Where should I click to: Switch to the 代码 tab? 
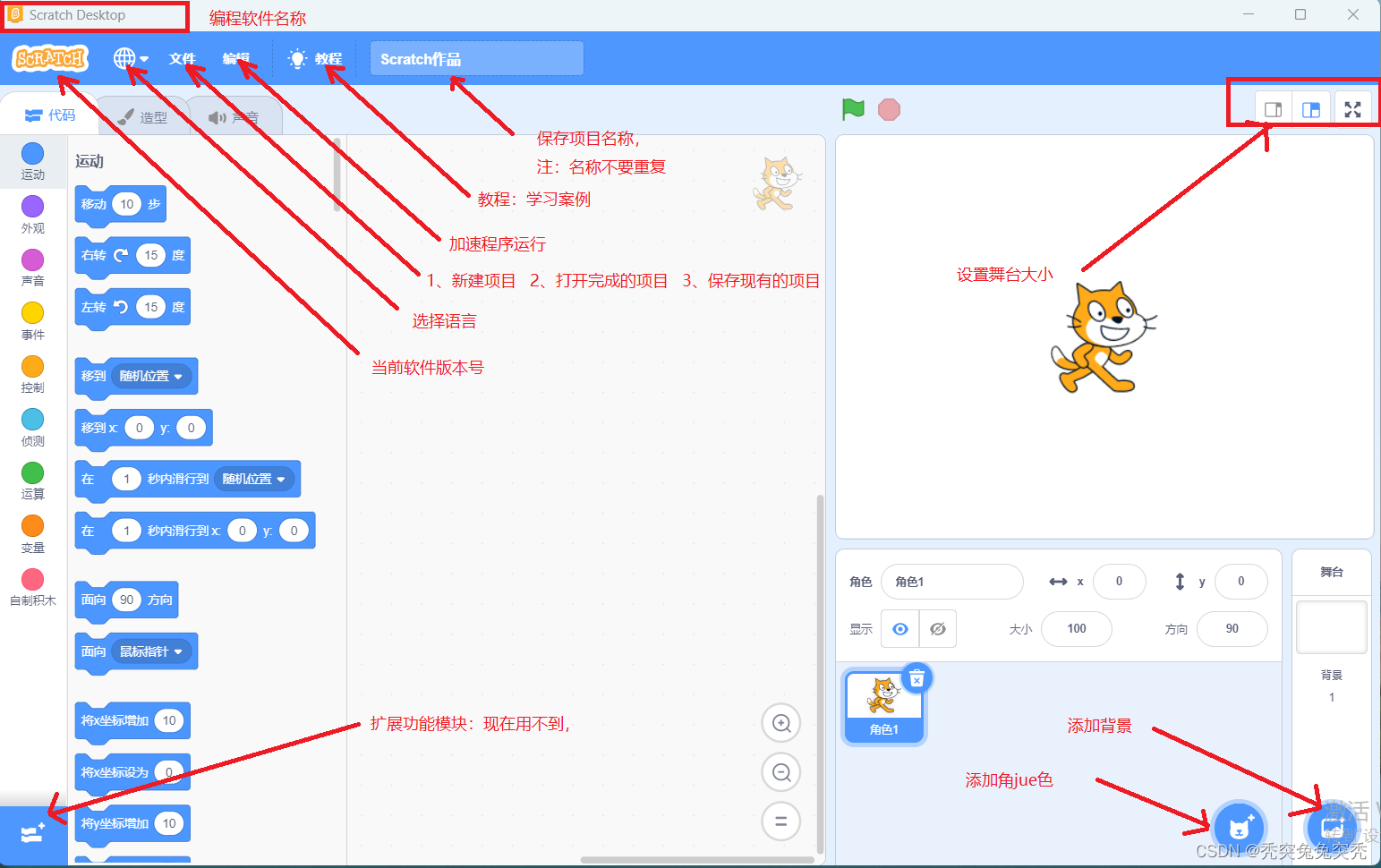(x=50, y=115)
